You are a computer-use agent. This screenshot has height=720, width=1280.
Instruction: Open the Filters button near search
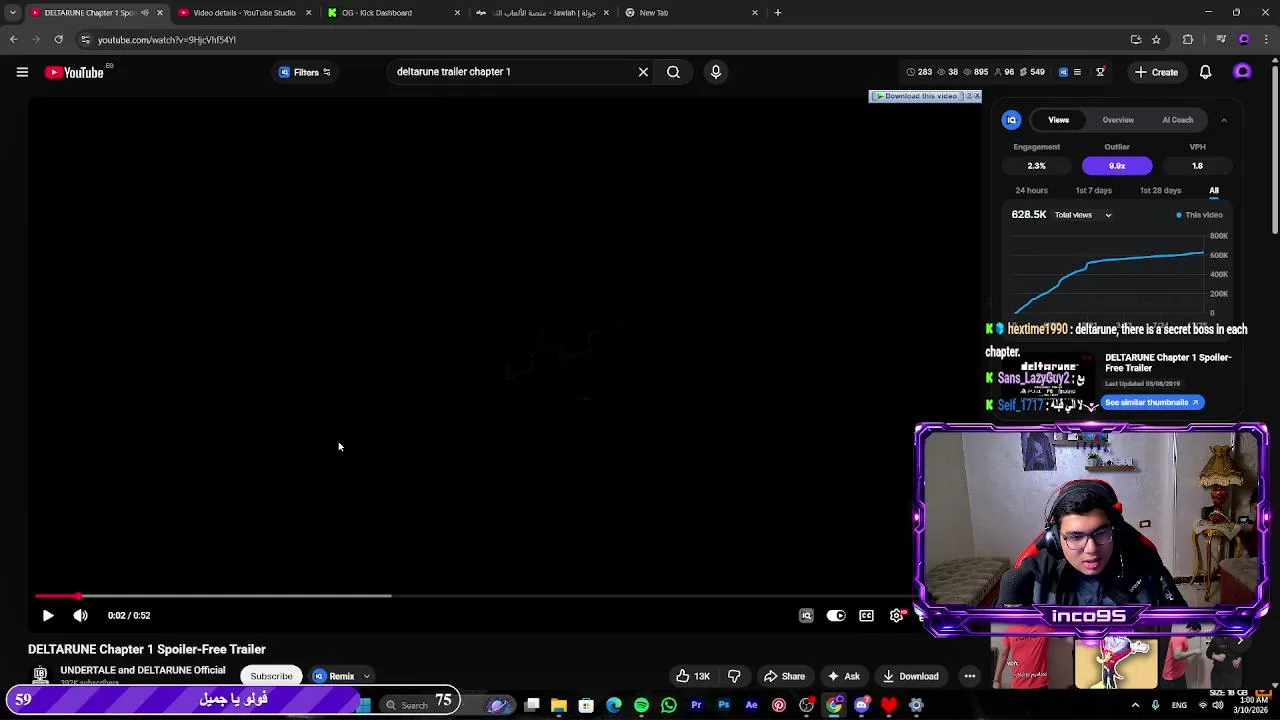point(305,72)
